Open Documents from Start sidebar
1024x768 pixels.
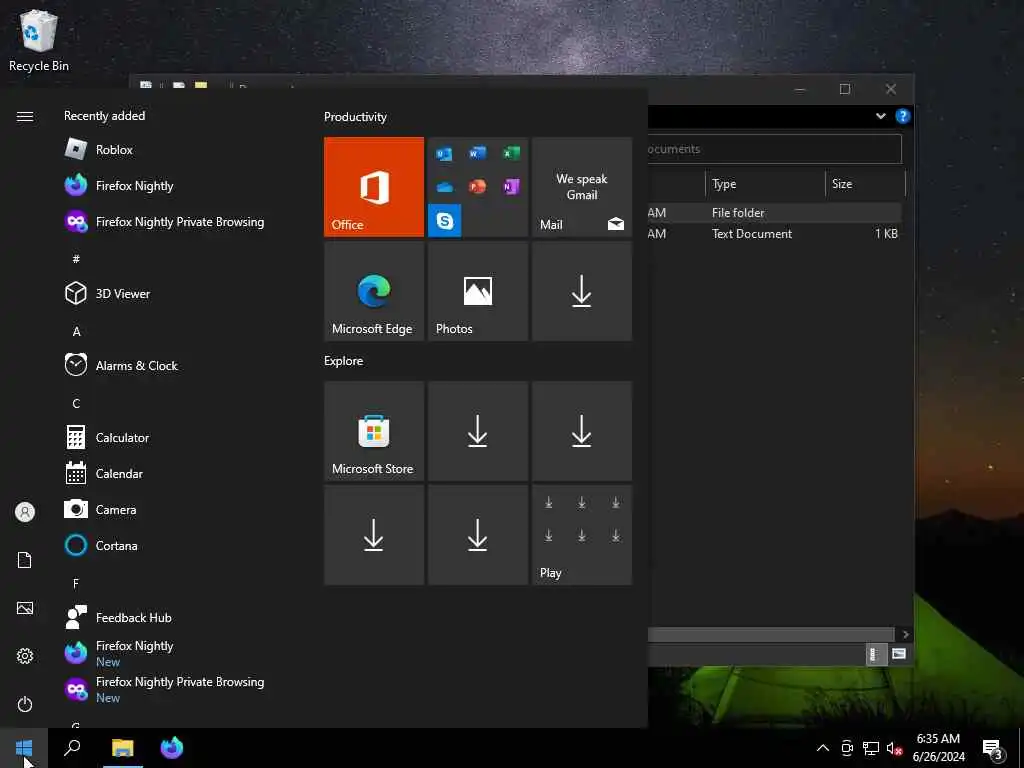tap(25, 560)
